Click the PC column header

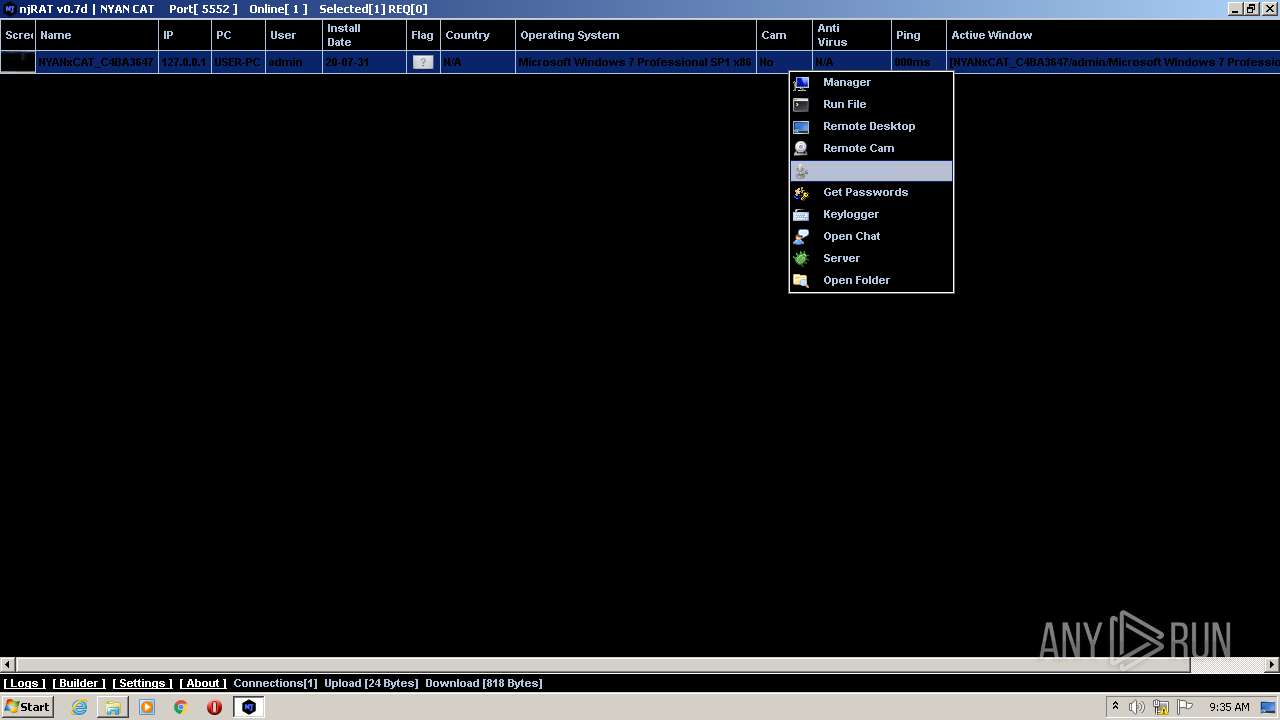pos(238,35)
